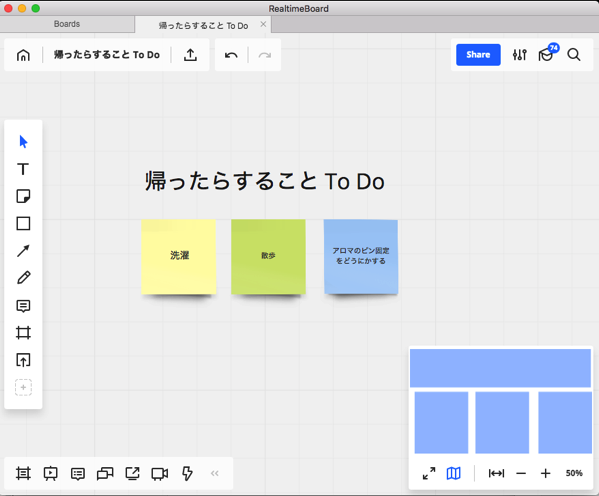Open comments list in bottom toolbar
This screenshot has width=599, height=496.
78,474
